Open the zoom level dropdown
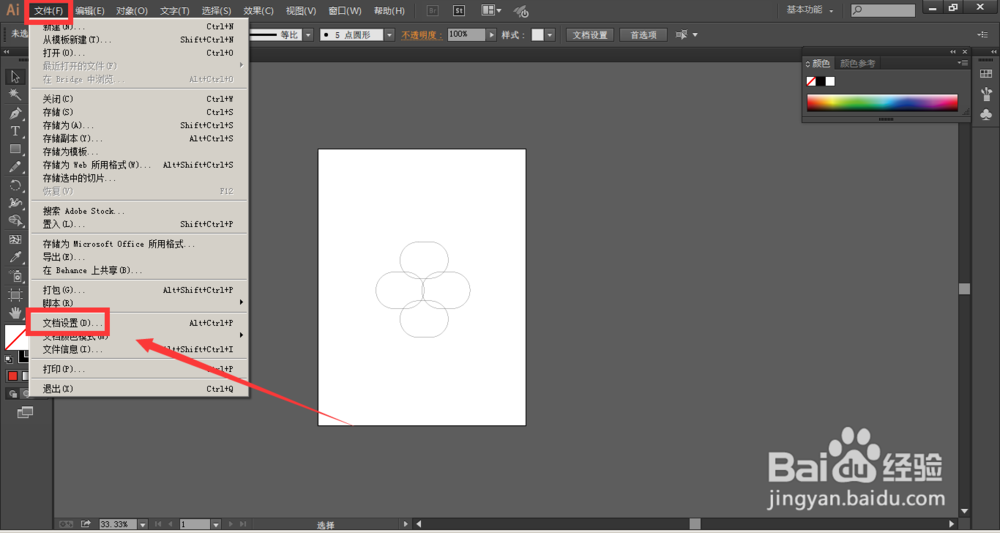Viewport: 1000px width, 533px height. pyautogui.click(x=142, y=524)
